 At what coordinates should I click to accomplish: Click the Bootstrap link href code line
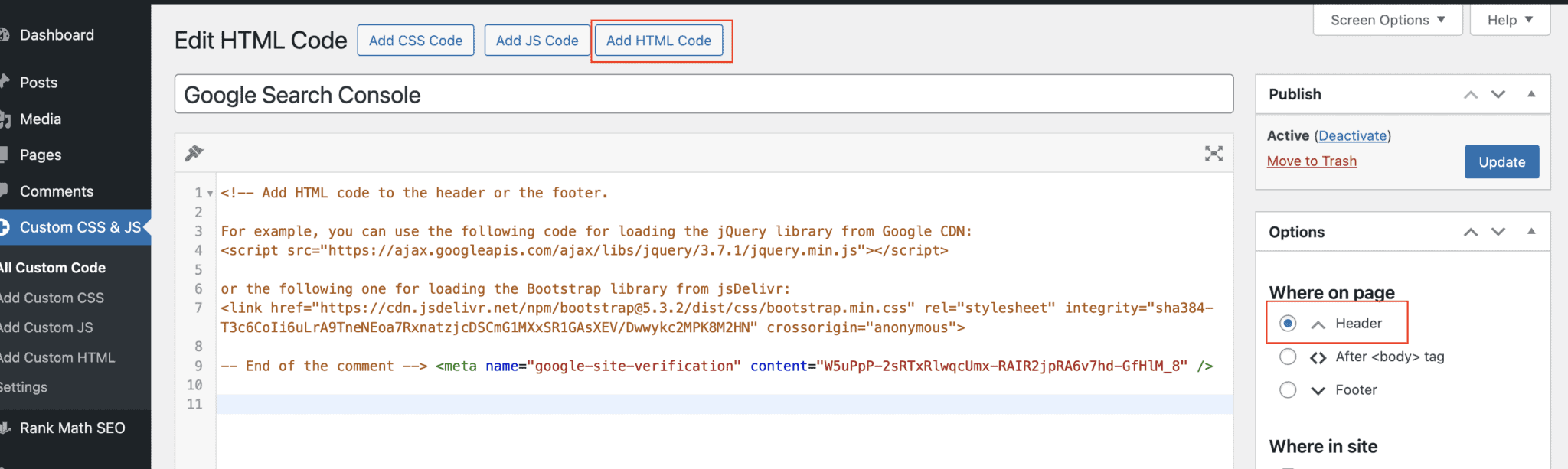click(717, 318)
